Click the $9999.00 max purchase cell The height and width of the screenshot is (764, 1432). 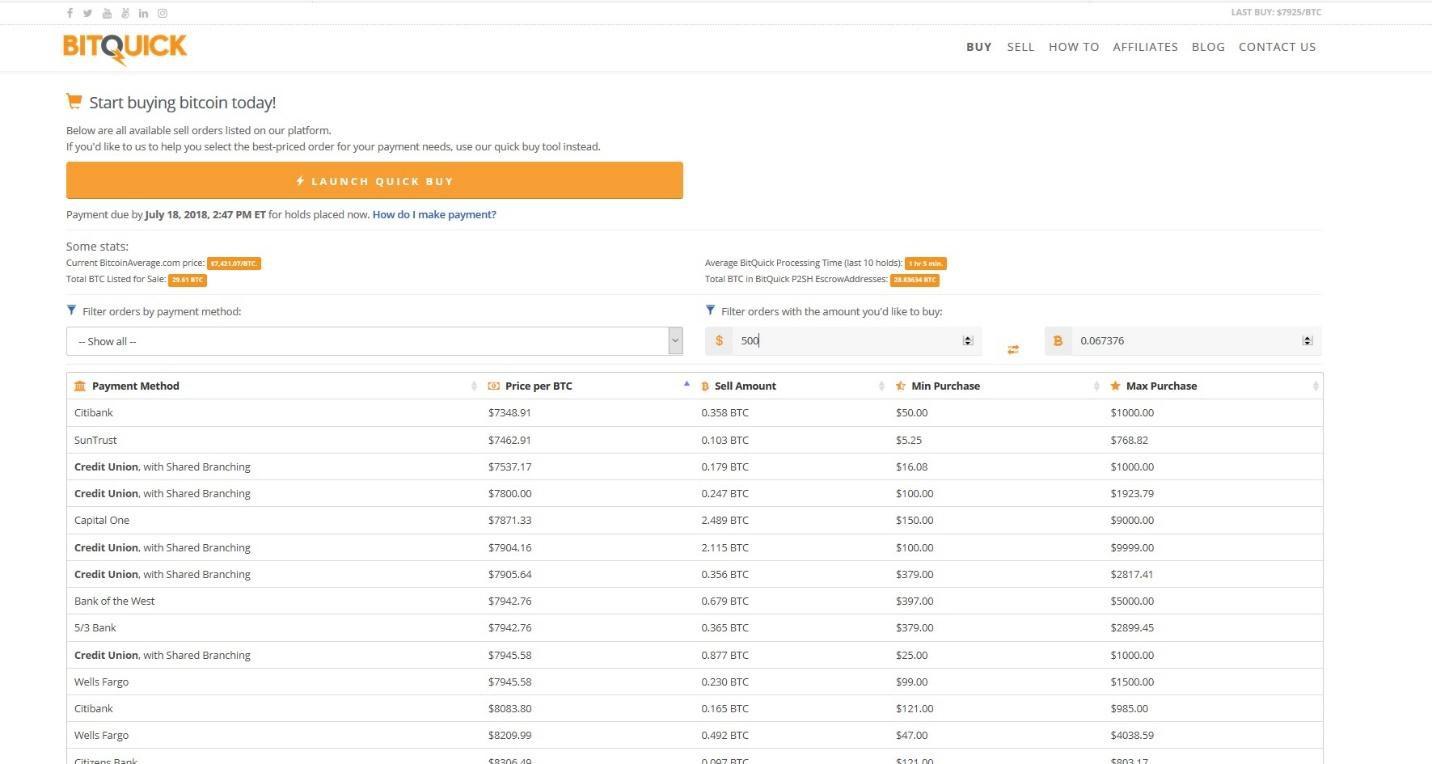coord(1132,548)
